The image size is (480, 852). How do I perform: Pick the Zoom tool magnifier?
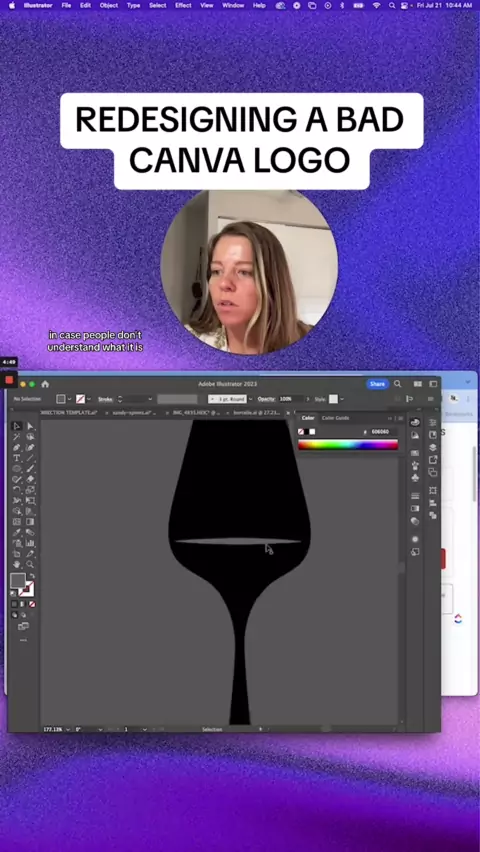click(x=30, y=564)
